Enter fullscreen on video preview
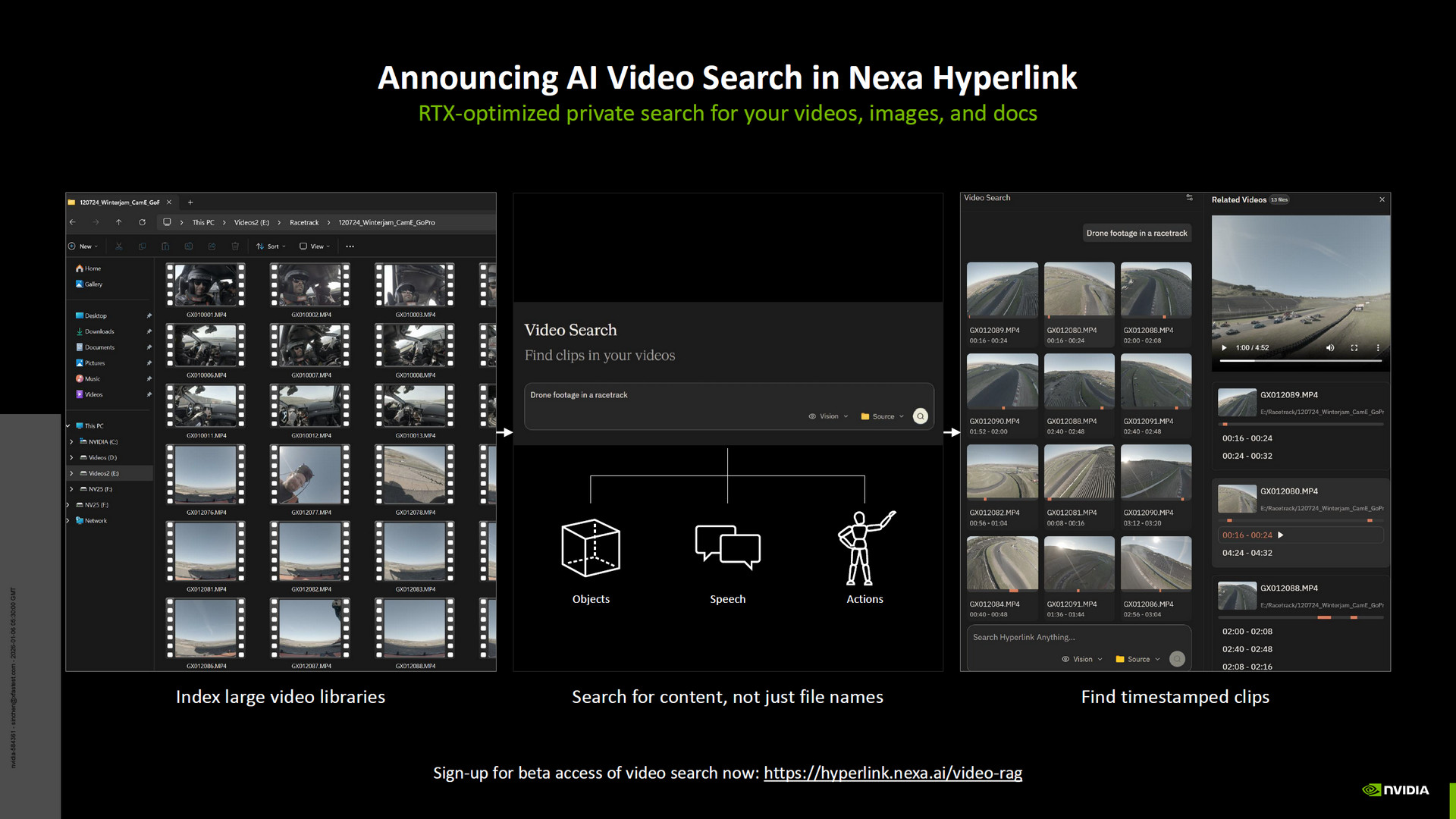 (1354, 348)
